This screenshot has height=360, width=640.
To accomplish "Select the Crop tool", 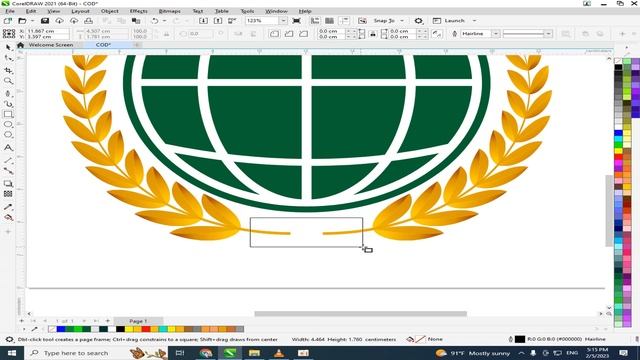I will point(8,70).
